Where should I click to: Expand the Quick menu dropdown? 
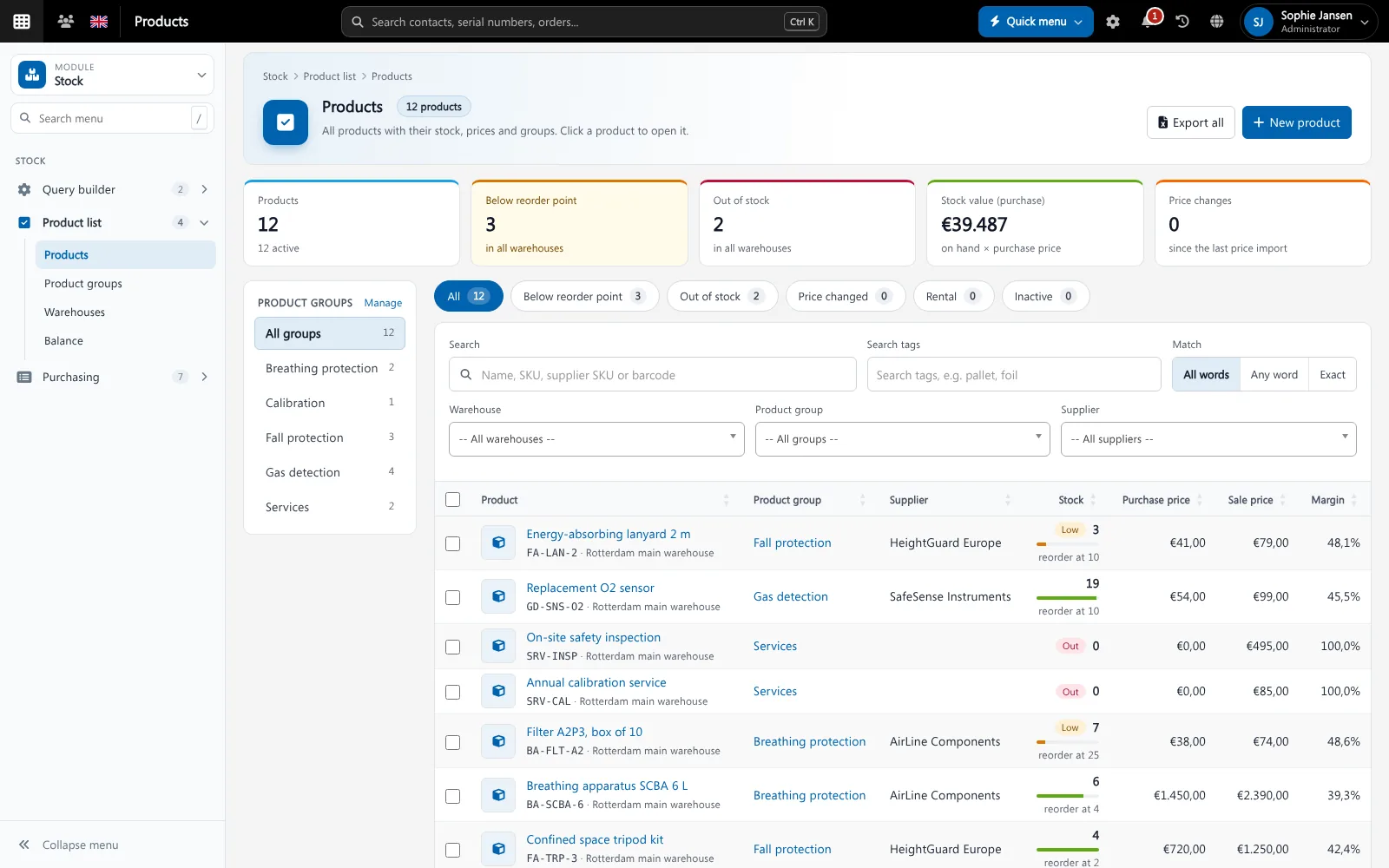pos(1036,22)
